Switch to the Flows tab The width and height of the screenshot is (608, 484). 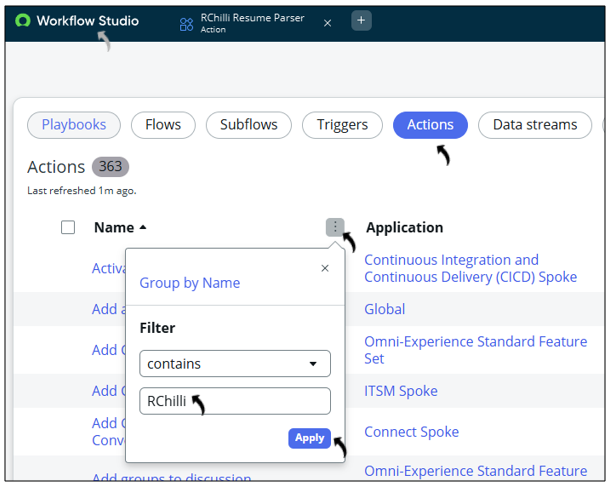[x=163, y=125]
